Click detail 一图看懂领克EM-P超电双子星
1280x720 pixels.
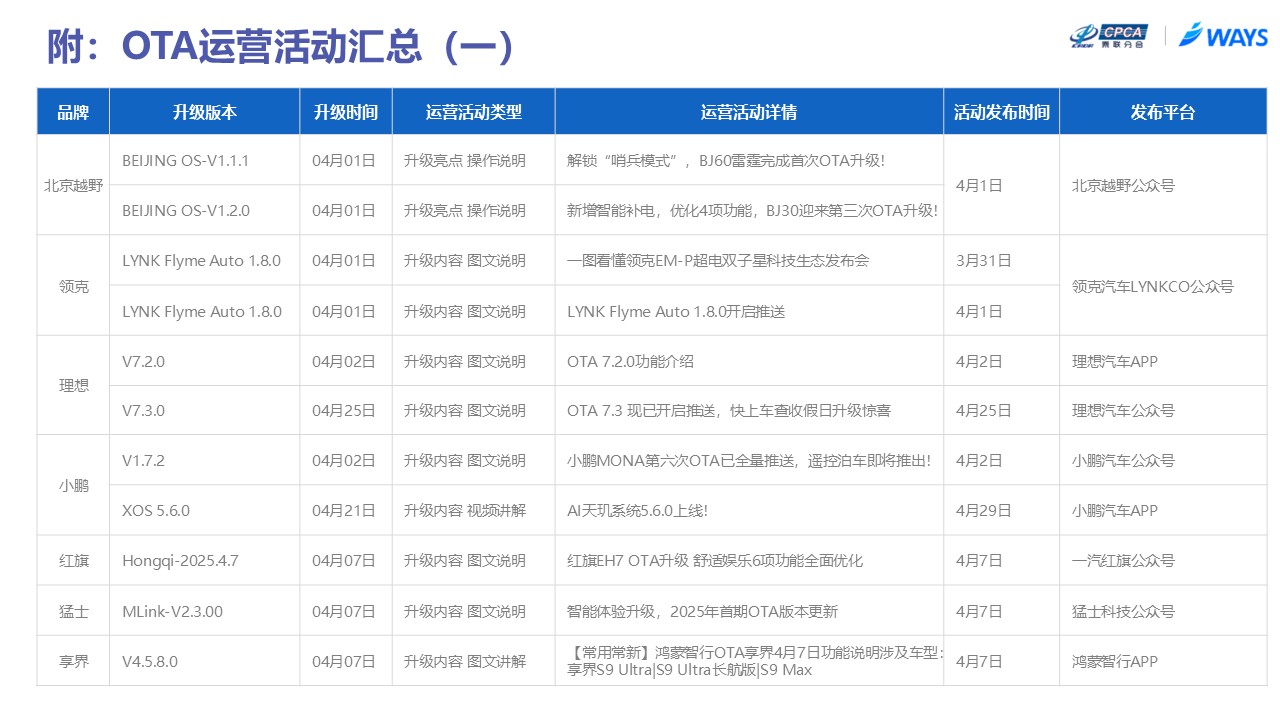tap(718, 260)
